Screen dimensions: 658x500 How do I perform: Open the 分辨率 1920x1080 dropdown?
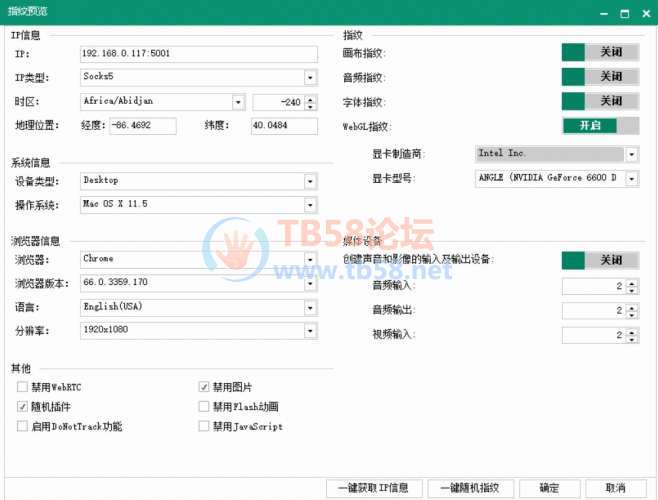310,331
